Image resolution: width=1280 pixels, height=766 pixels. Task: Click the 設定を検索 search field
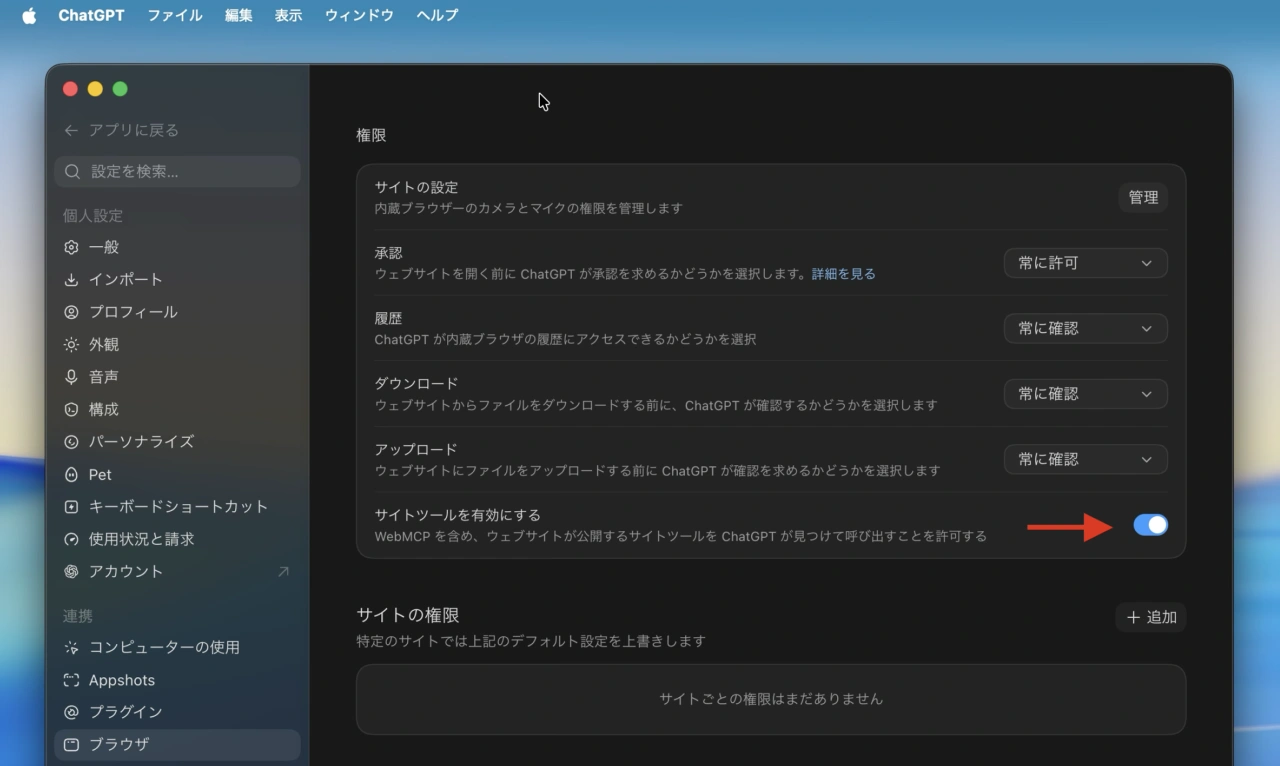click(177, 171)
